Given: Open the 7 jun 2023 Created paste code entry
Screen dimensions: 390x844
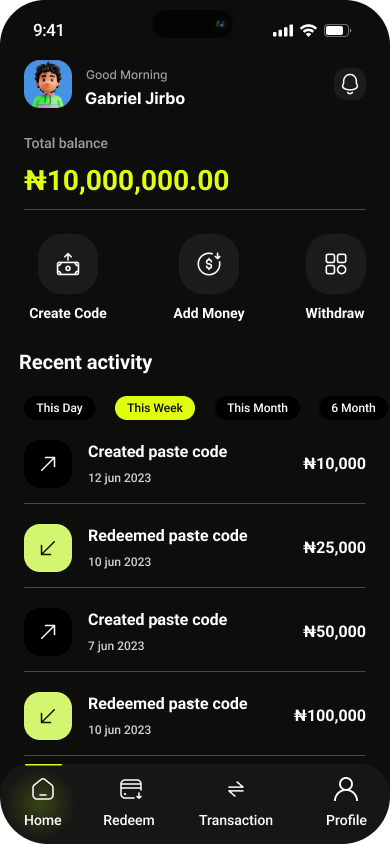Looking at the screenshot, I should [195, 631].
